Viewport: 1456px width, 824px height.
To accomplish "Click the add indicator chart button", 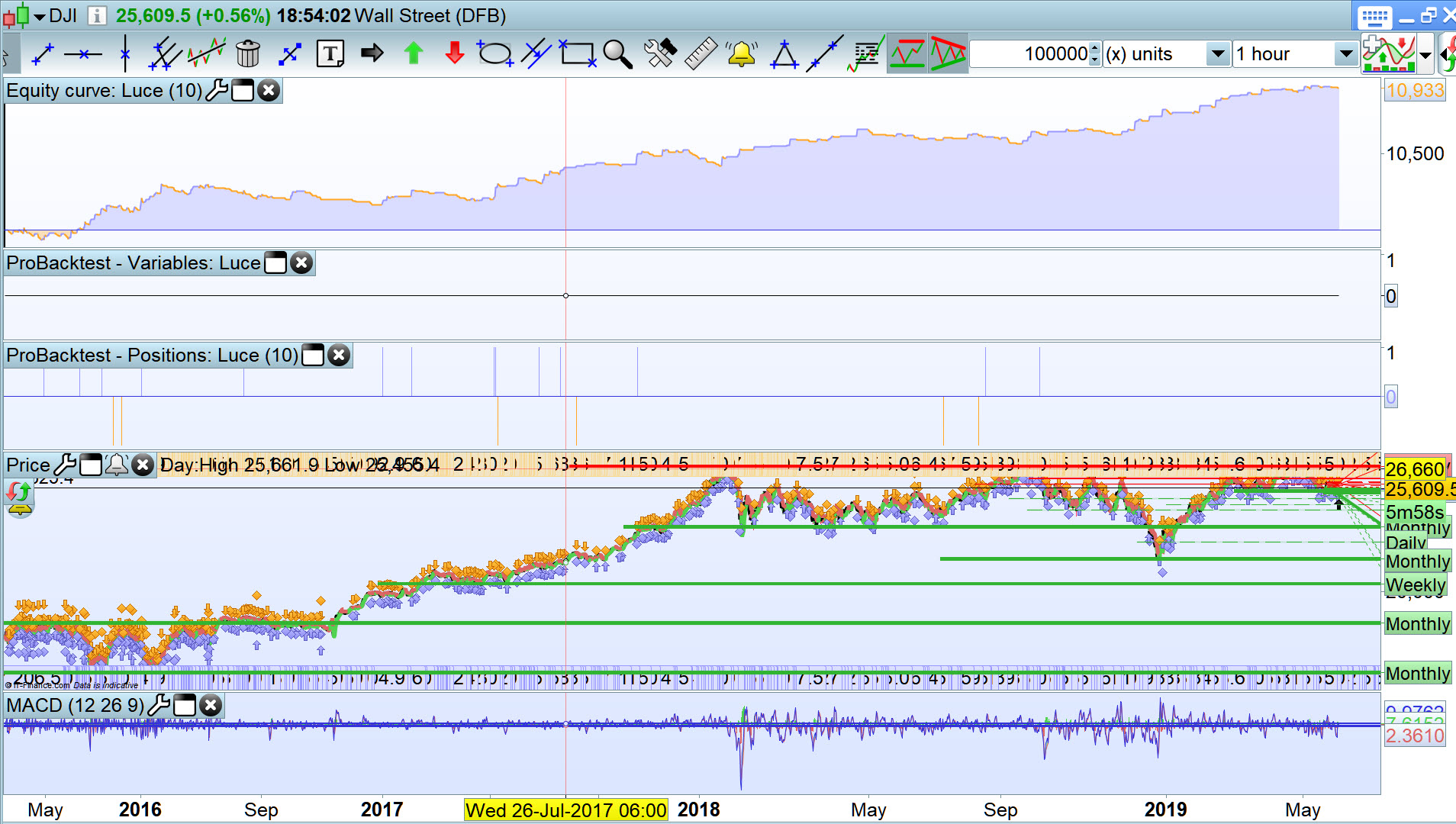I will [x=1389, y=53].
